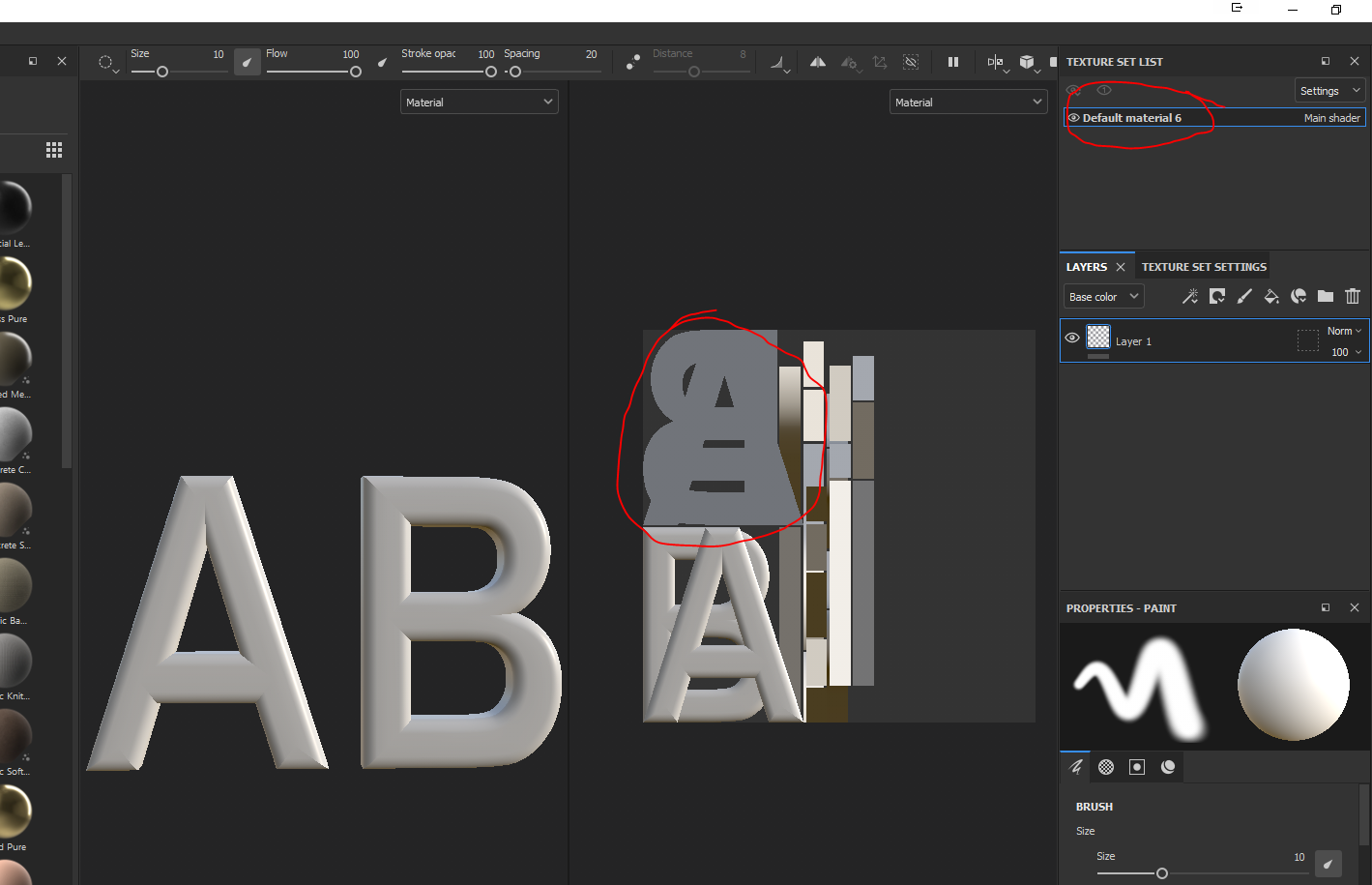This screenshot has height=885, width=1372.
Task: Open the Base color channel dropdown
Action: [x=1102, y=296]
